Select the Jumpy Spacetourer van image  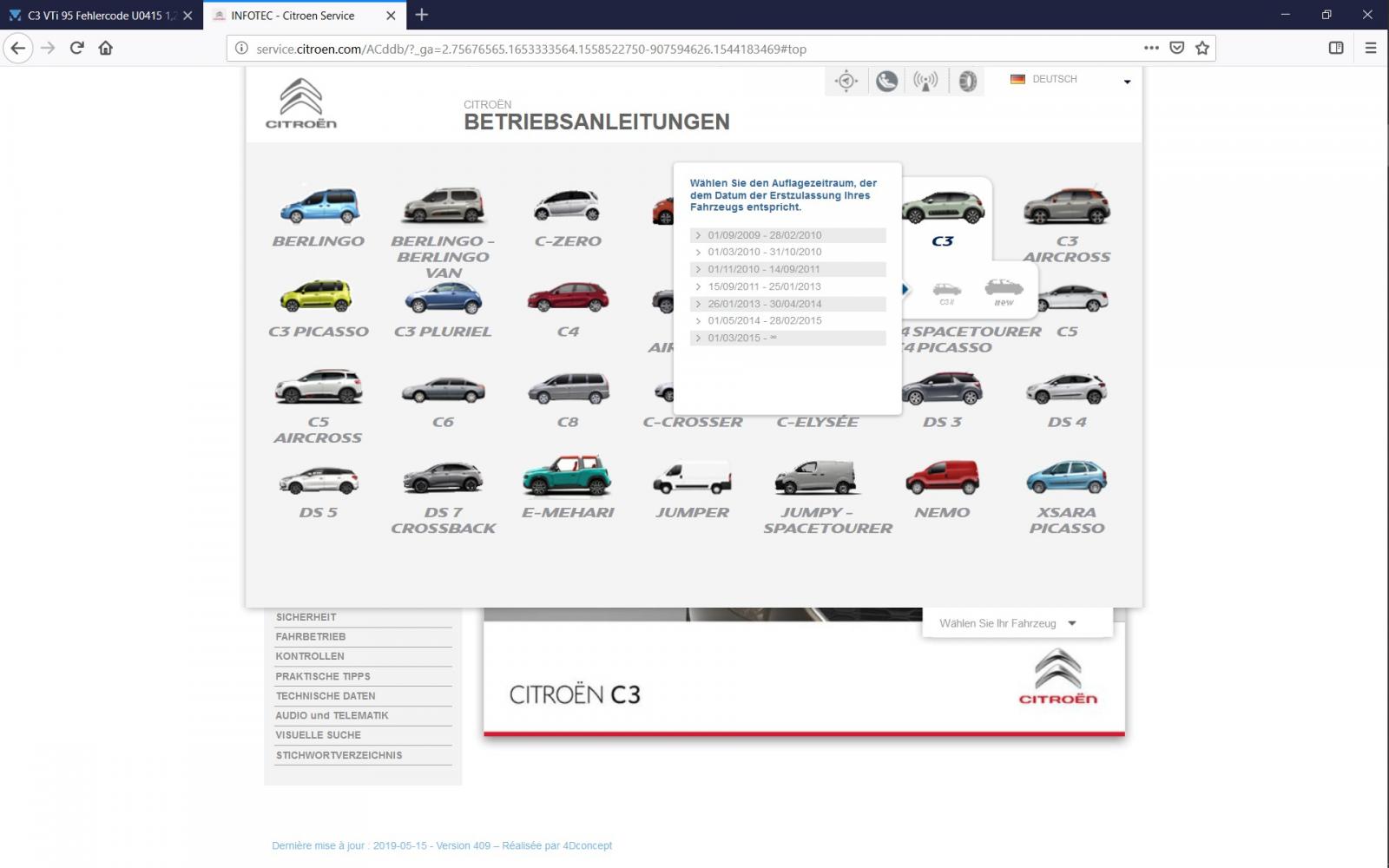(x=817, y=477)
